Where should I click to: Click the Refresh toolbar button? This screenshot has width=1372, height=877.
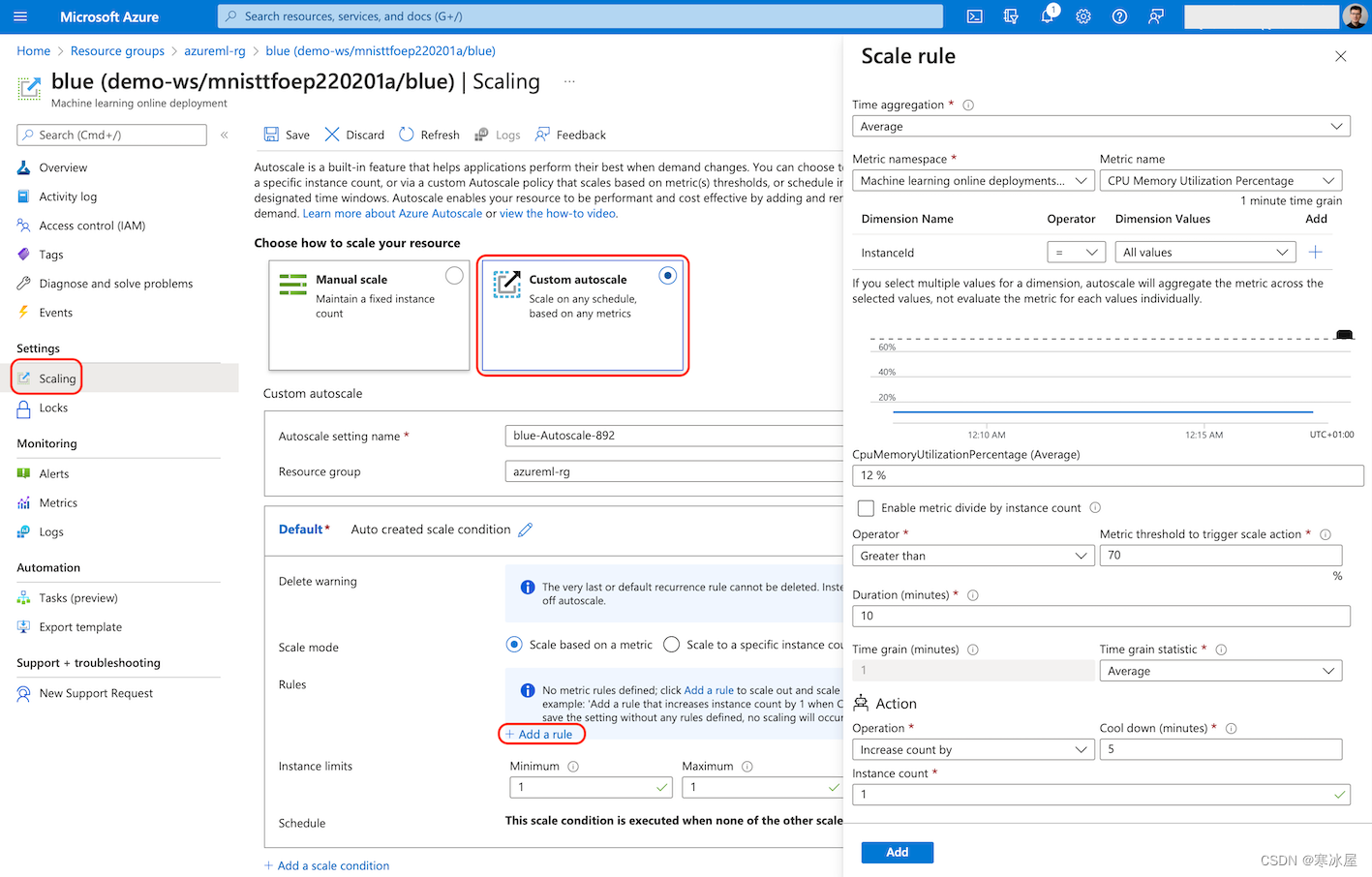coord(429,135)
